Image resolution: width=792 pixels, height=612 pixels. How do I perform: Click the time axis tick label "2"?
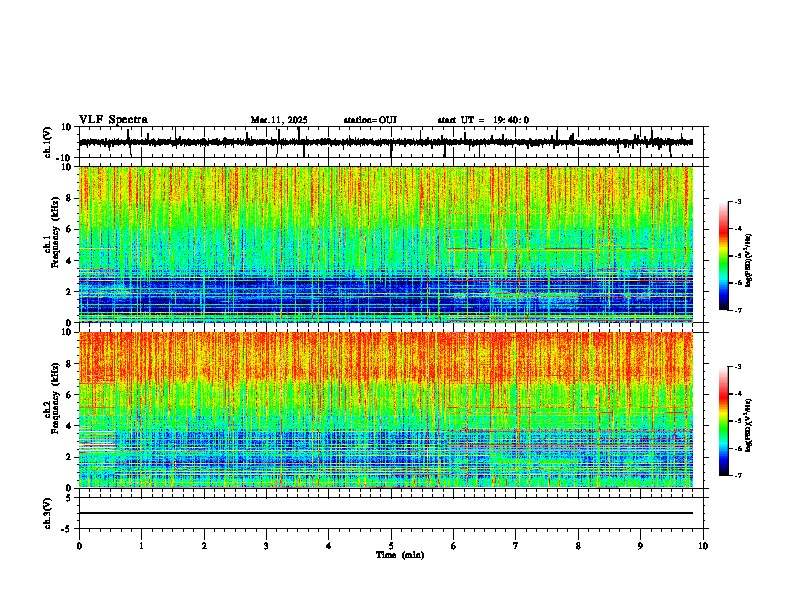204,546
